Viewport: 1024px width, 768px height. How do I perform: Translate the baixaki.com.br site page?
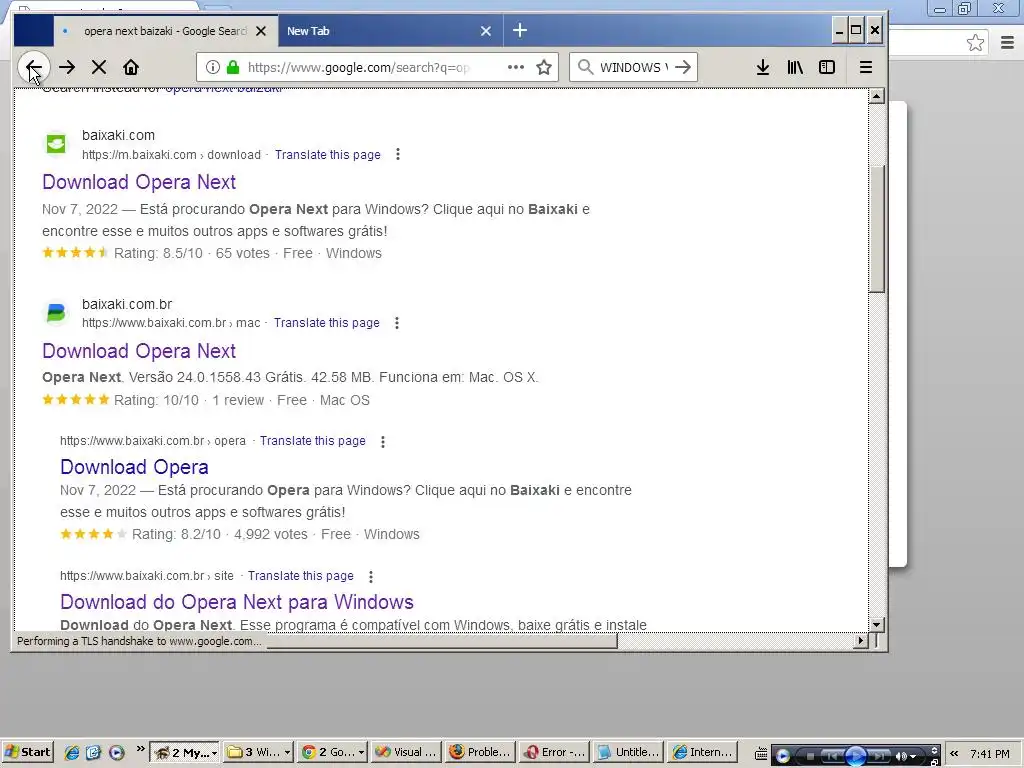click(x=301, y=576)
